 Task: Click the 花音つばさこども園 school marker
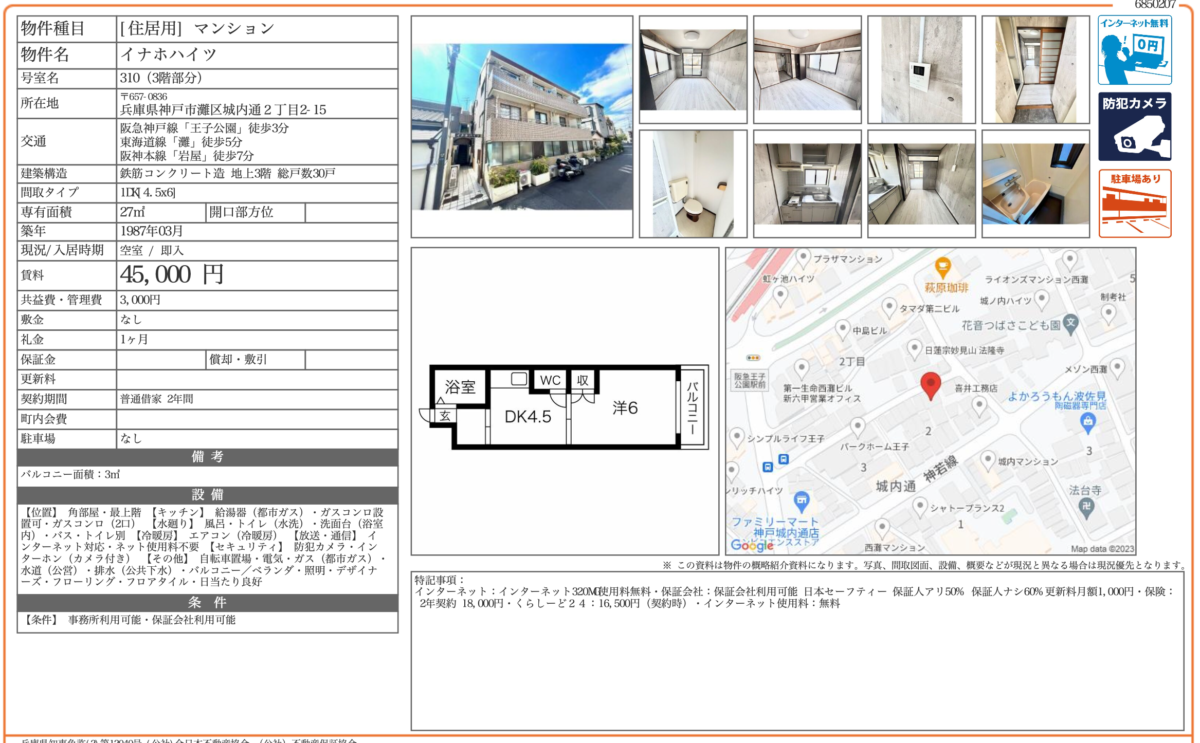tap(1070, 324)
